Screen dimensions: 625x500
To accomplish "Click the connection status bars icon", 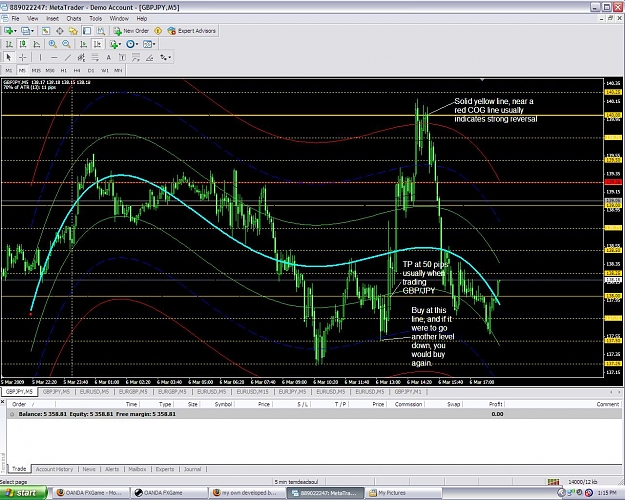I will 553,482.
